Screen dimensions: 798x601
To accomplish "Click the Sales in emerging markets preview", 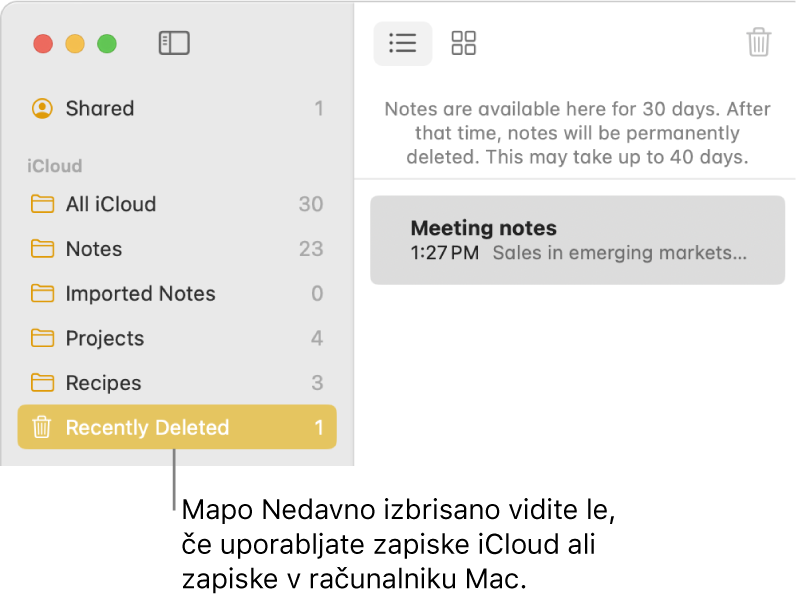I will click(x=619, y=253).
